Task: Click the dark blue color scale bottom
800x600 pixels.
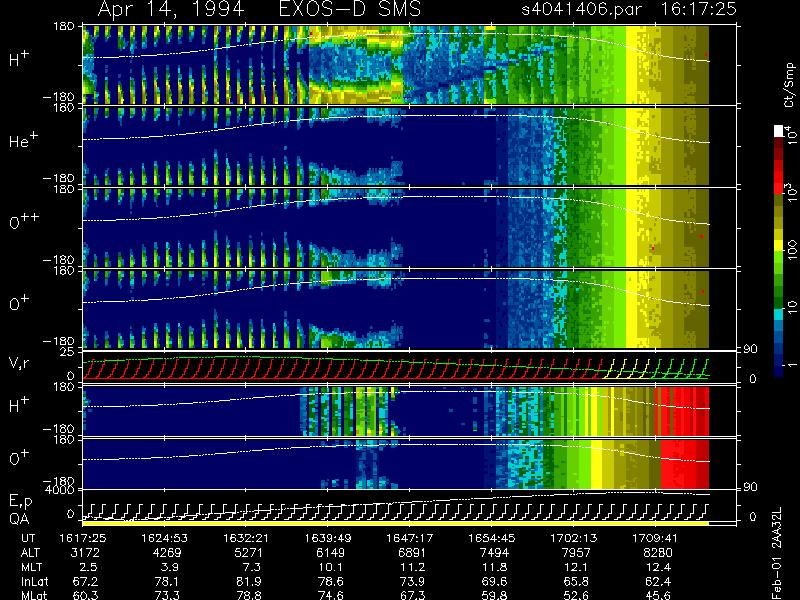Action: click(779, 370)
